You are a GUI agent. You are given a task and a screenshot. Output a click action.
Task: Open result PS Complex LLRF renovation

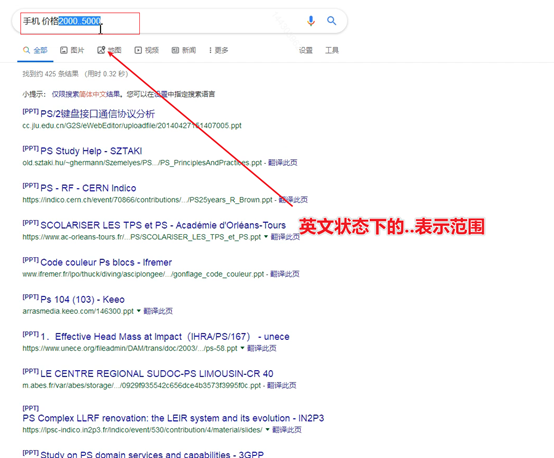tap(173, 418)
